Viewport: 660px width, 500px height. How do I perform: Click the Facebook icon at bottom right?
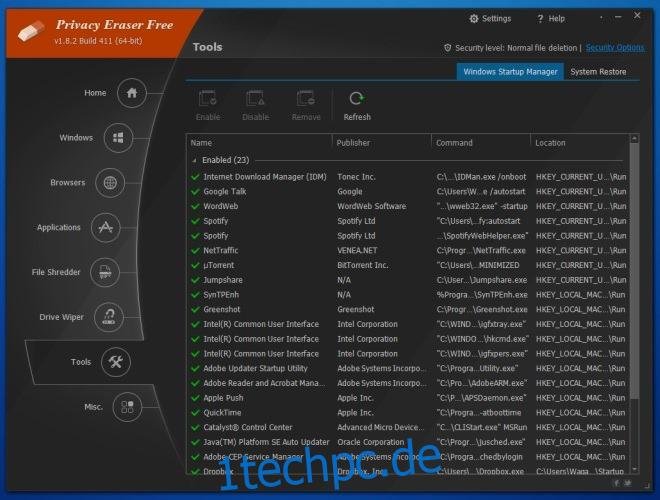click(x=617, y=483)
